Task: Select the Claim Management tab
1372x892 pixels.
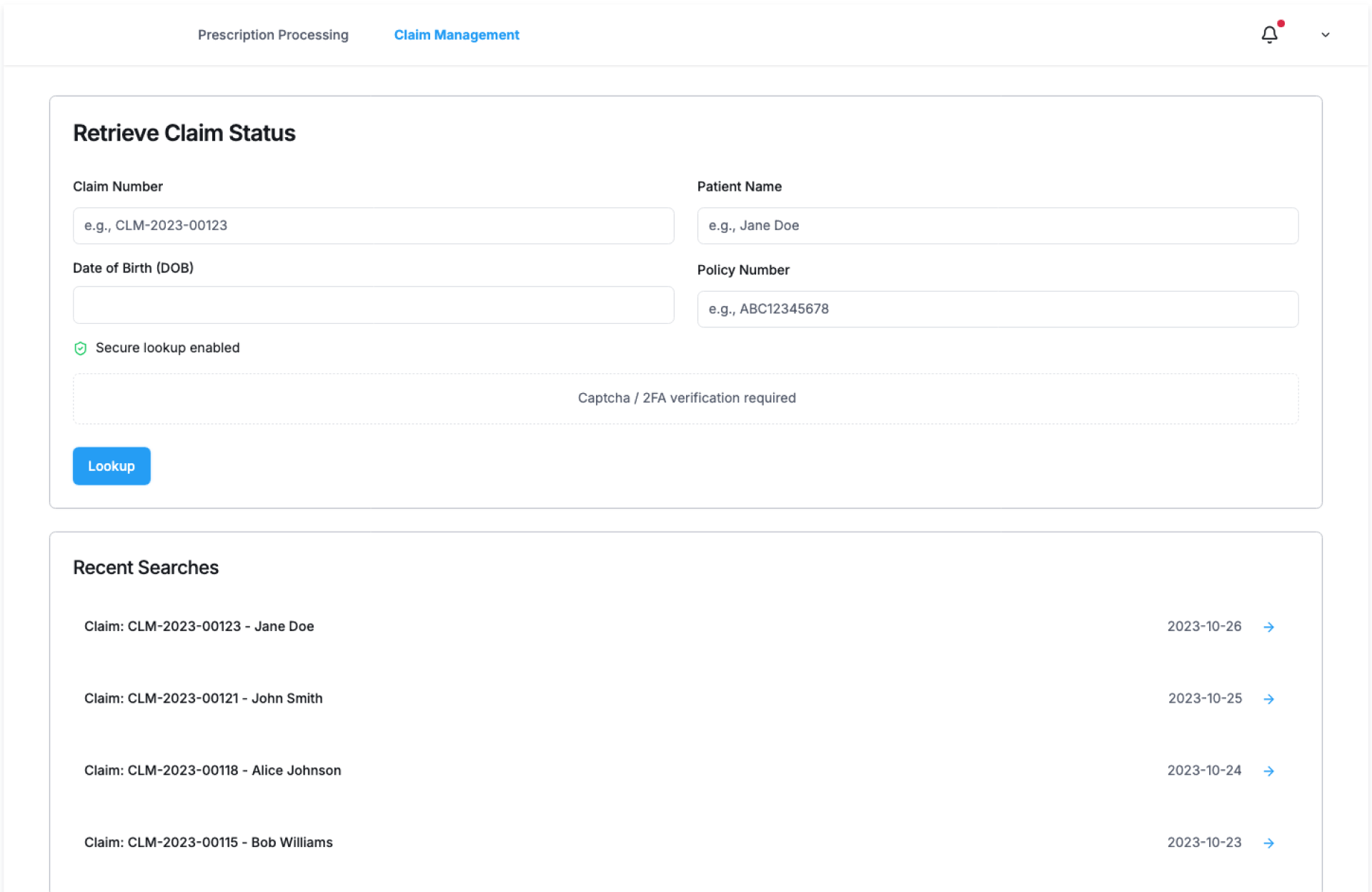Action: (x=457, y=35)
